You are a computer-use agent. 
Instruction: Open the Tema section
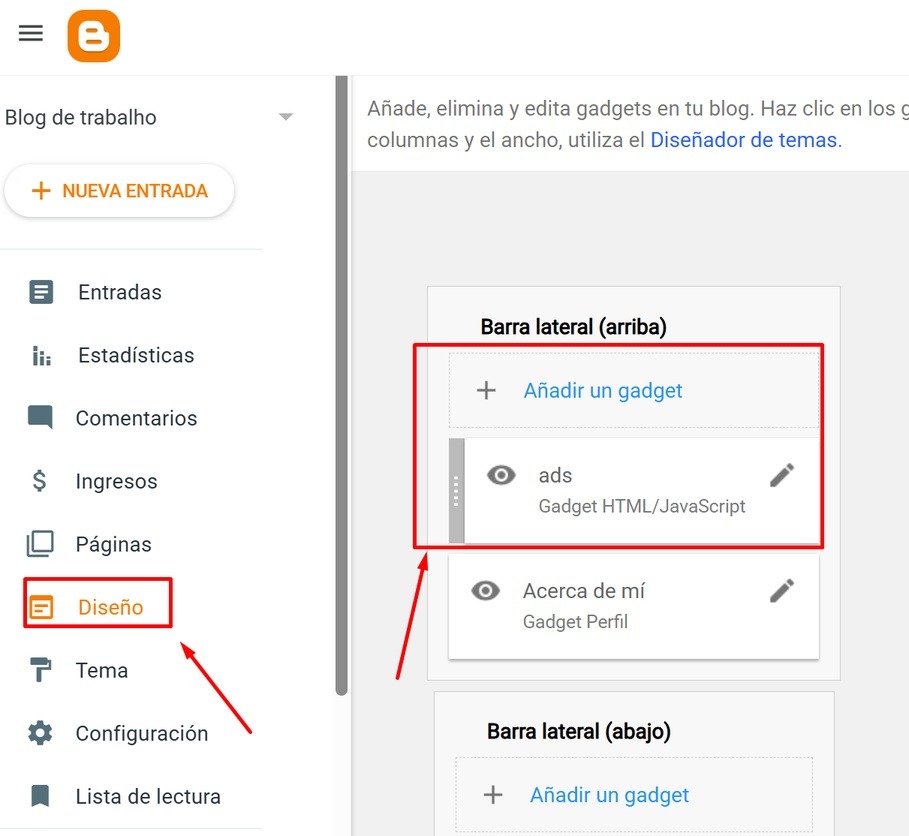[102, 670]
